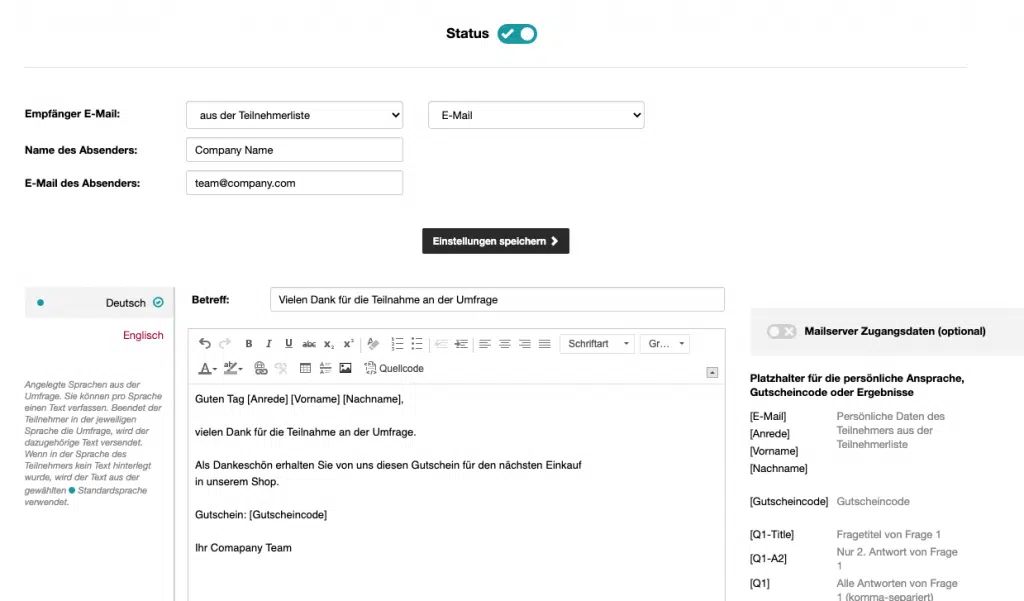
Task: Insert a horizontal line
Action: tap(325, 368)
